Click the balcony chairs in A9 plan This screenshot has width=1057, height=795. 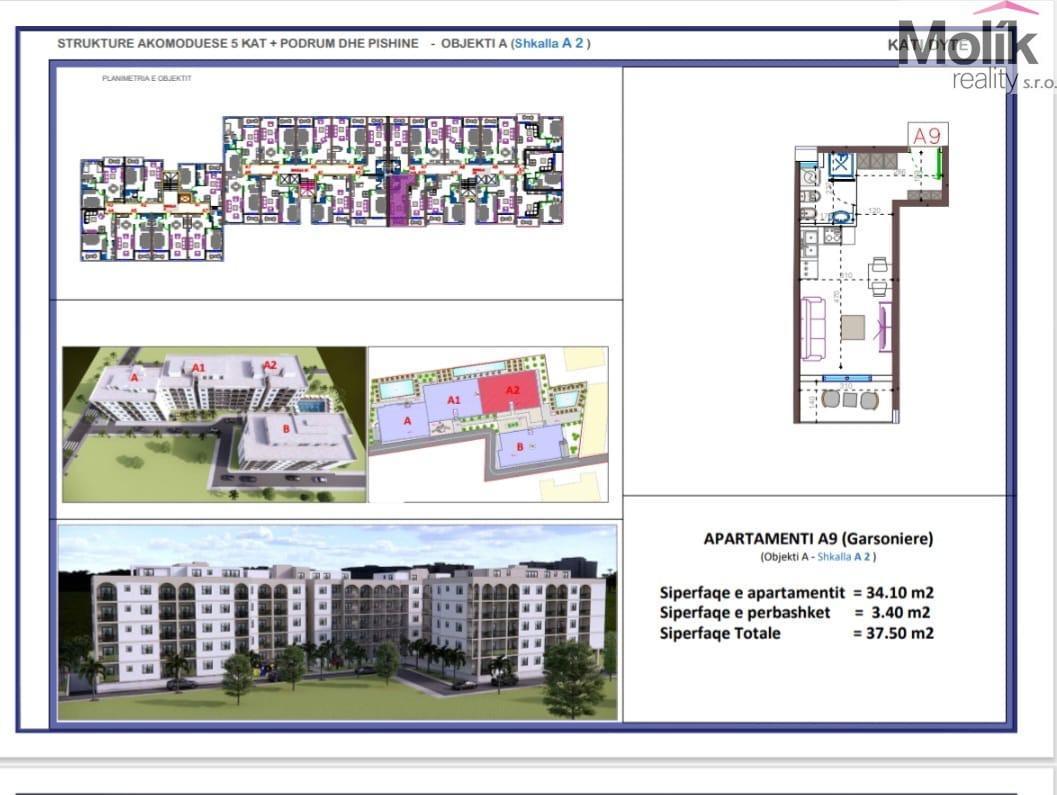click(848, 400)
